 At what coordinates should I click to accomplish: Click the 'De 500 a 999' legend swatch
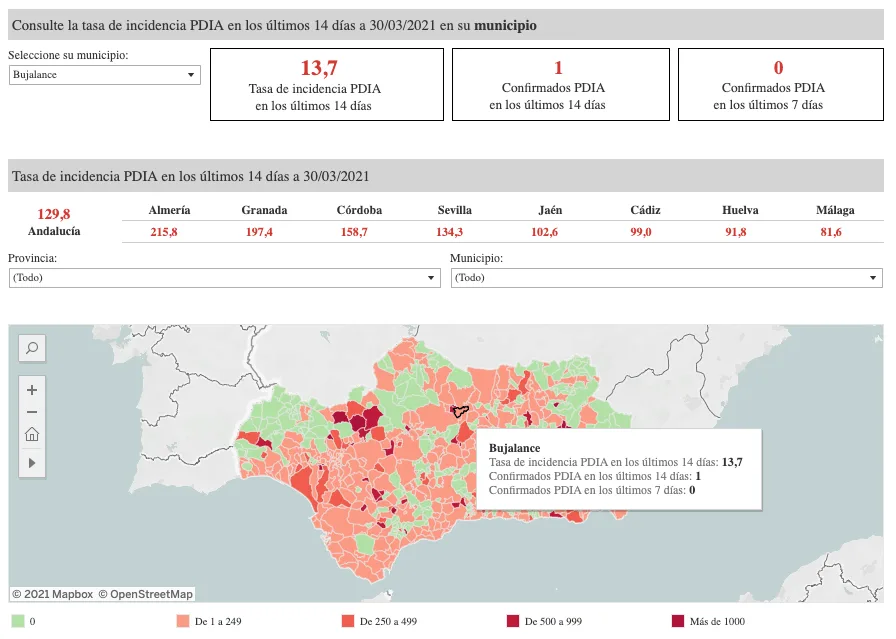[x=513, y=621]
